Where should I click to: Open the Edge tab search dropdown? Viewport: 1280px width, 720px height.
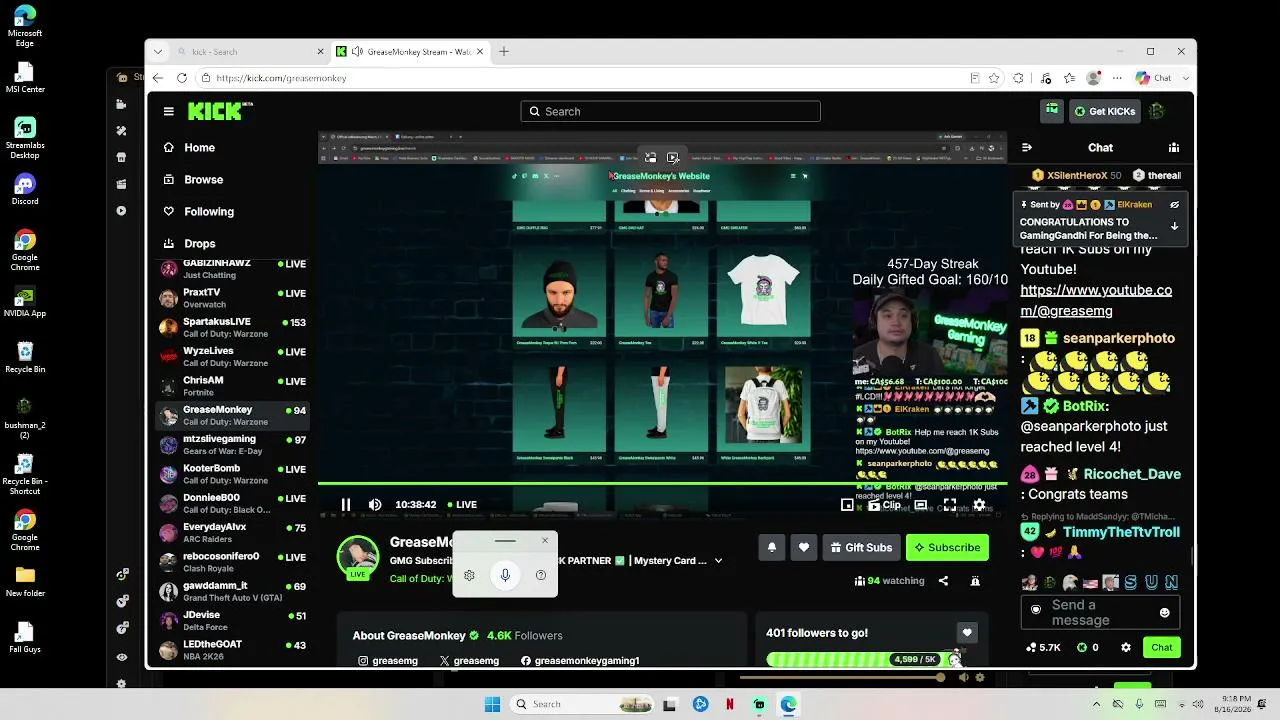click(x=157, y=51)
